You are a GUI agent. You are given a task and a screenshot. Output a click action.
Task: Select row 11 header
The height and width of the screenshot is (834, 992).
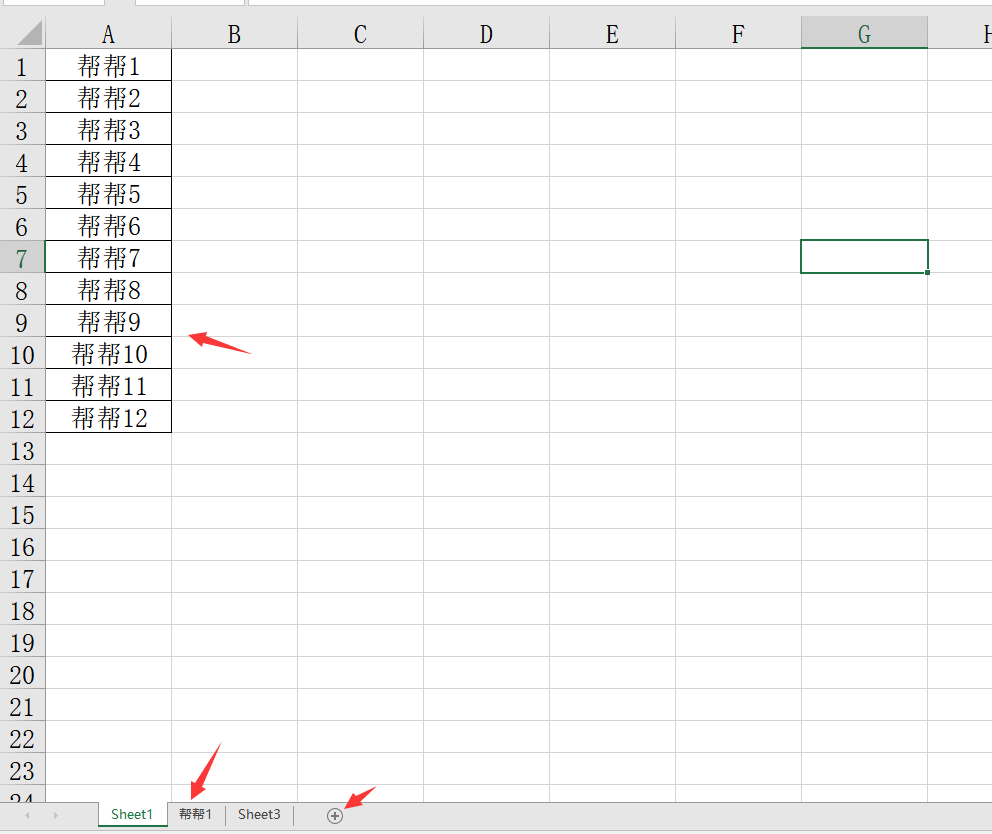[22, 386]
